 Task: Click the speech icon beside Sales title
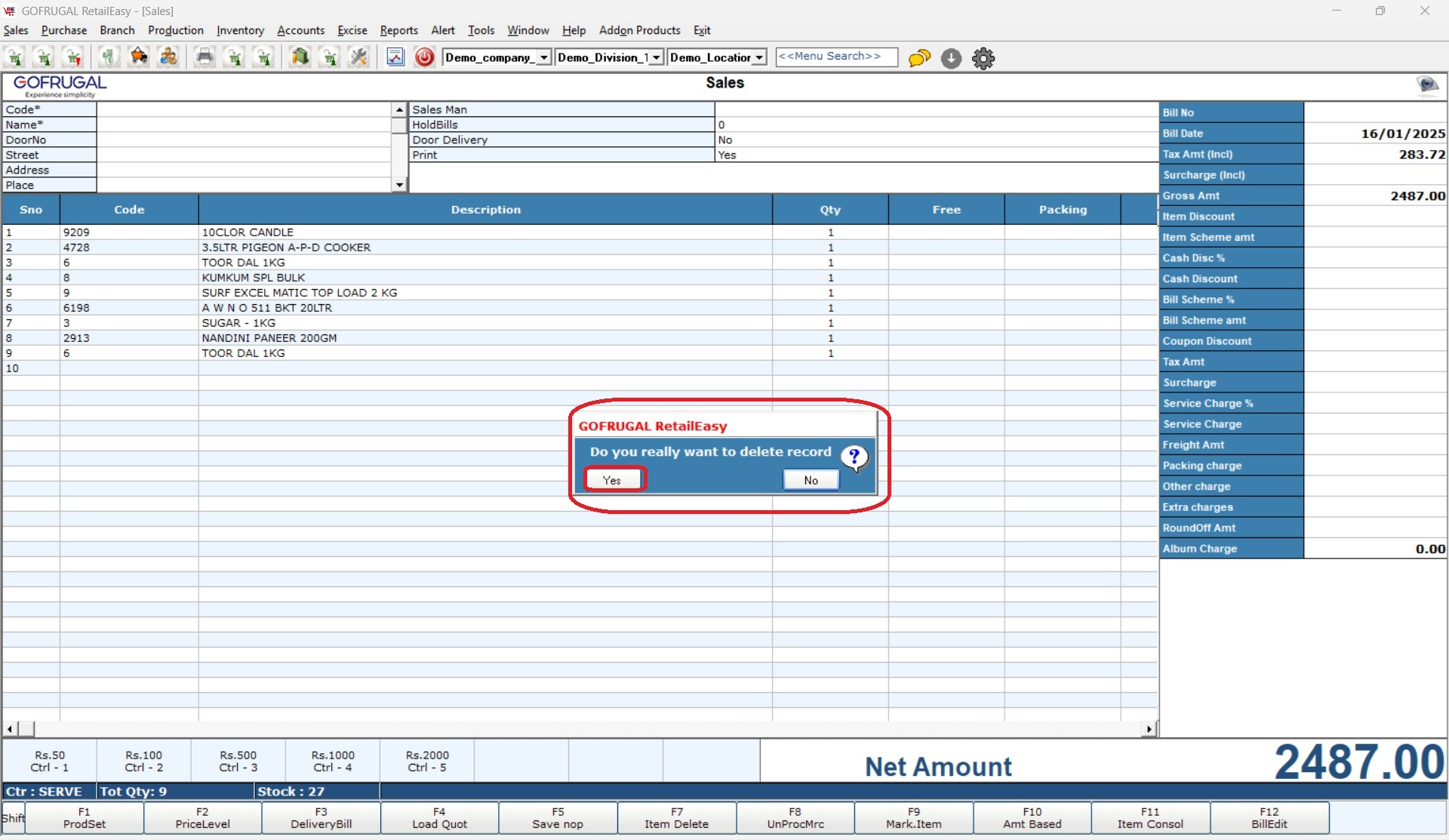point(1427,85)
